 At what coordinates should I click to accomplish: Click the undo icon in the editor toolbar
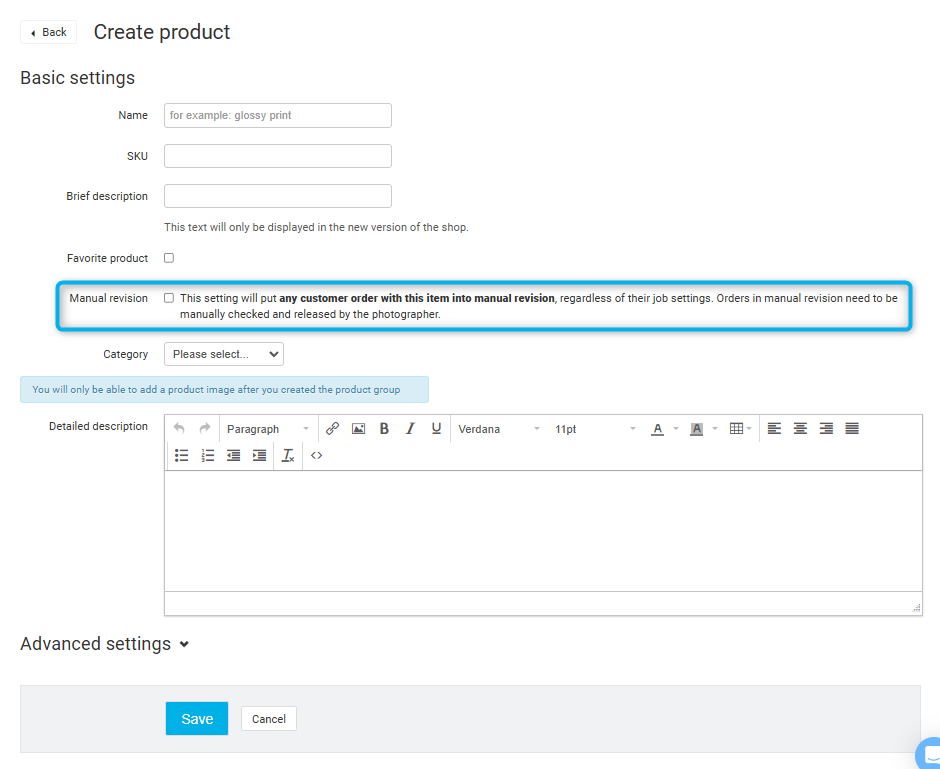pos(179,429)
